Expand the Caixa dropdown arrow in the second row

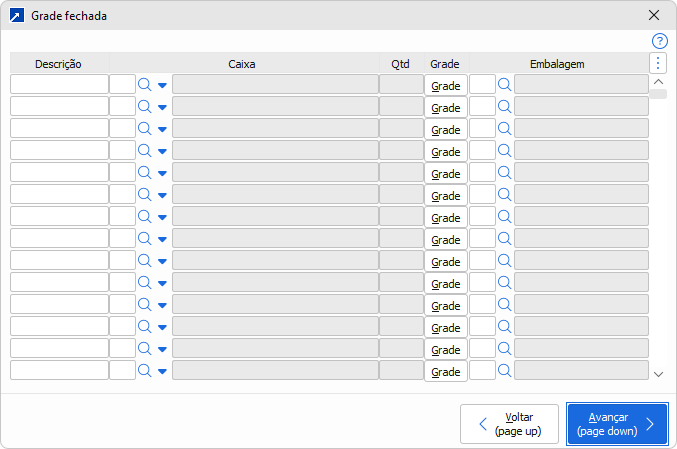coord(162,108)
